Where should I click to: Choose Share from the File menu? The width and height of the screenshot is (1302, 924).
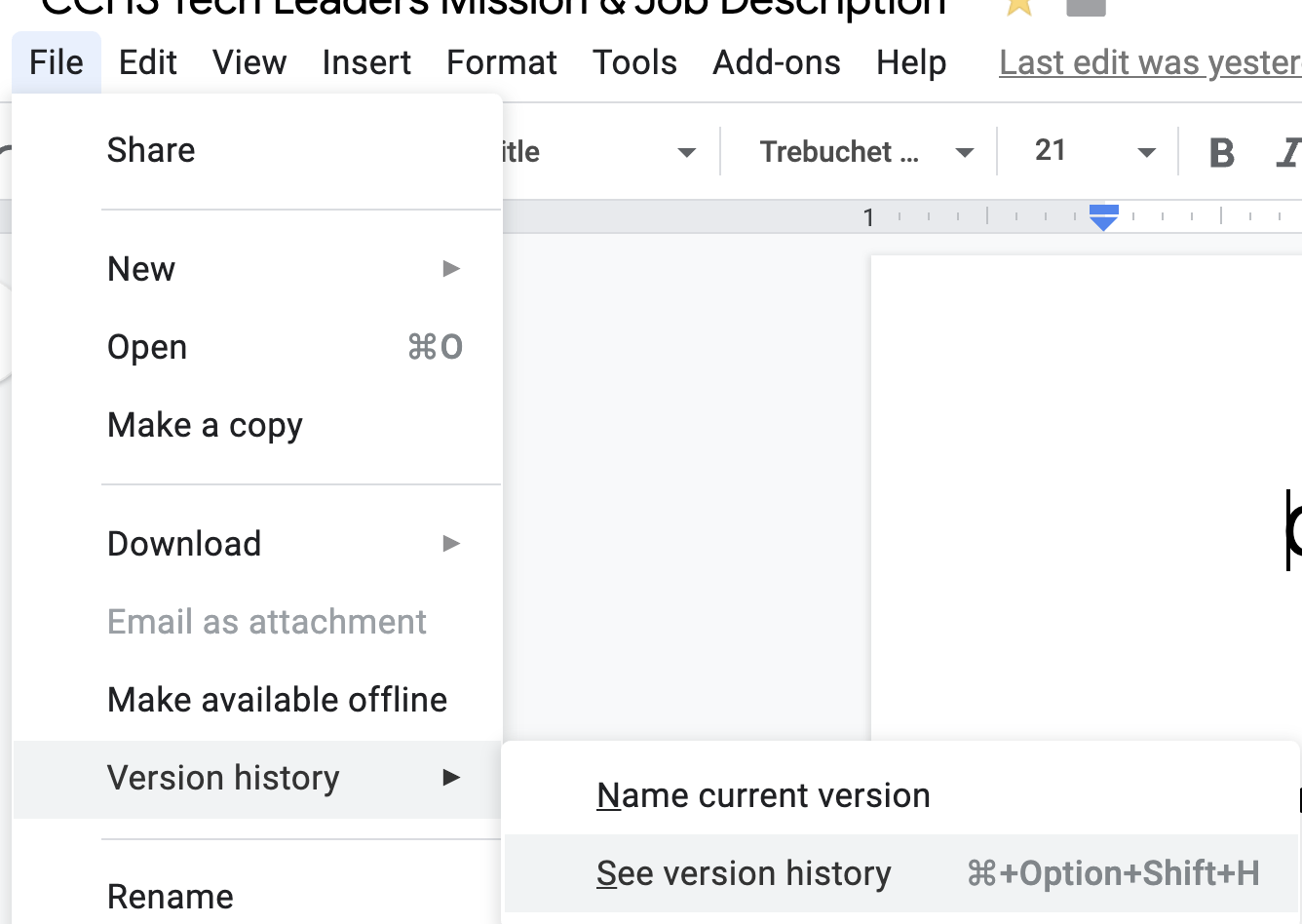[x=151, y=150]
